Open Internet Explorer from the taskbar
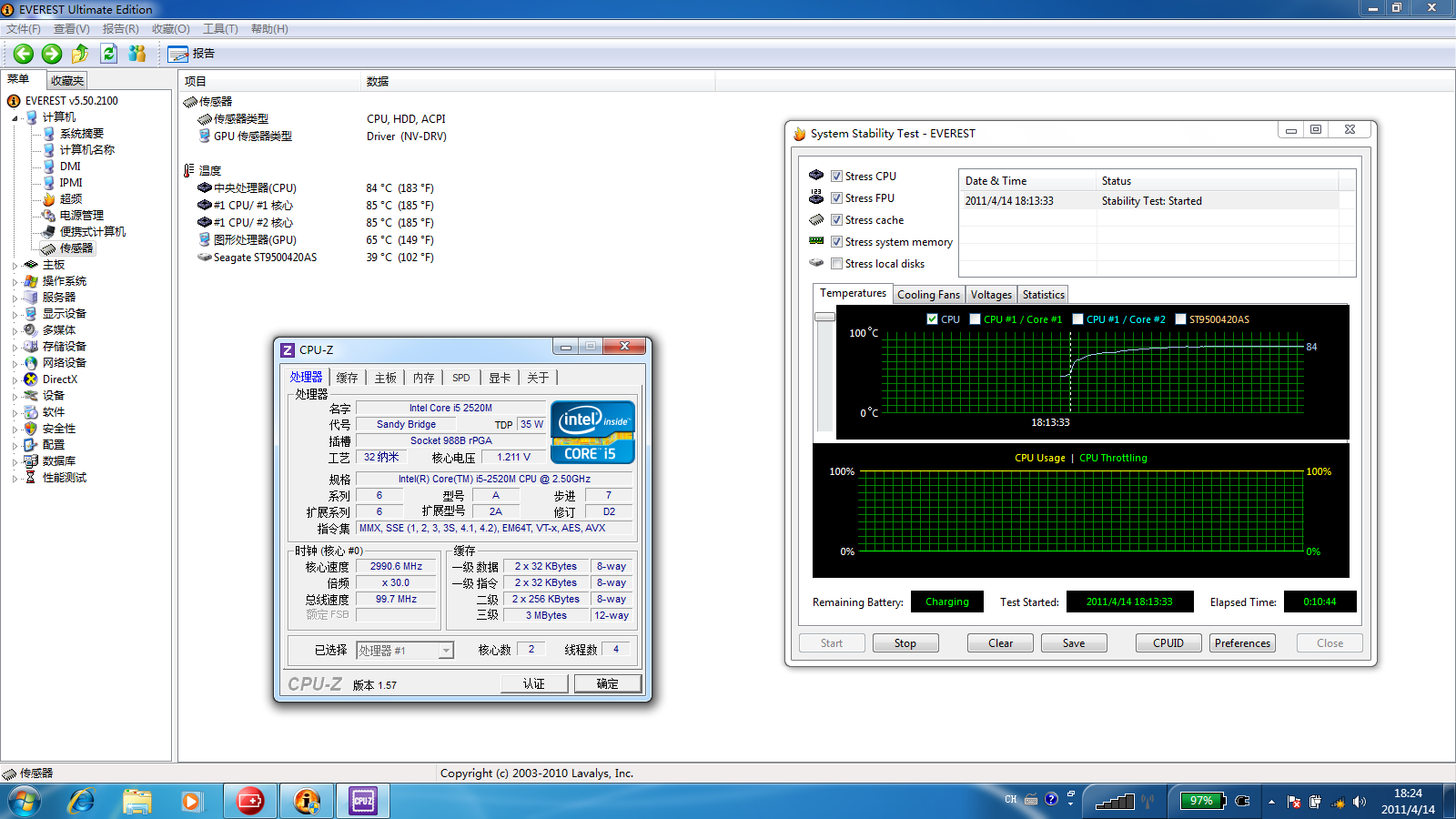1456x819 pixels. click(x=82, y=802)
